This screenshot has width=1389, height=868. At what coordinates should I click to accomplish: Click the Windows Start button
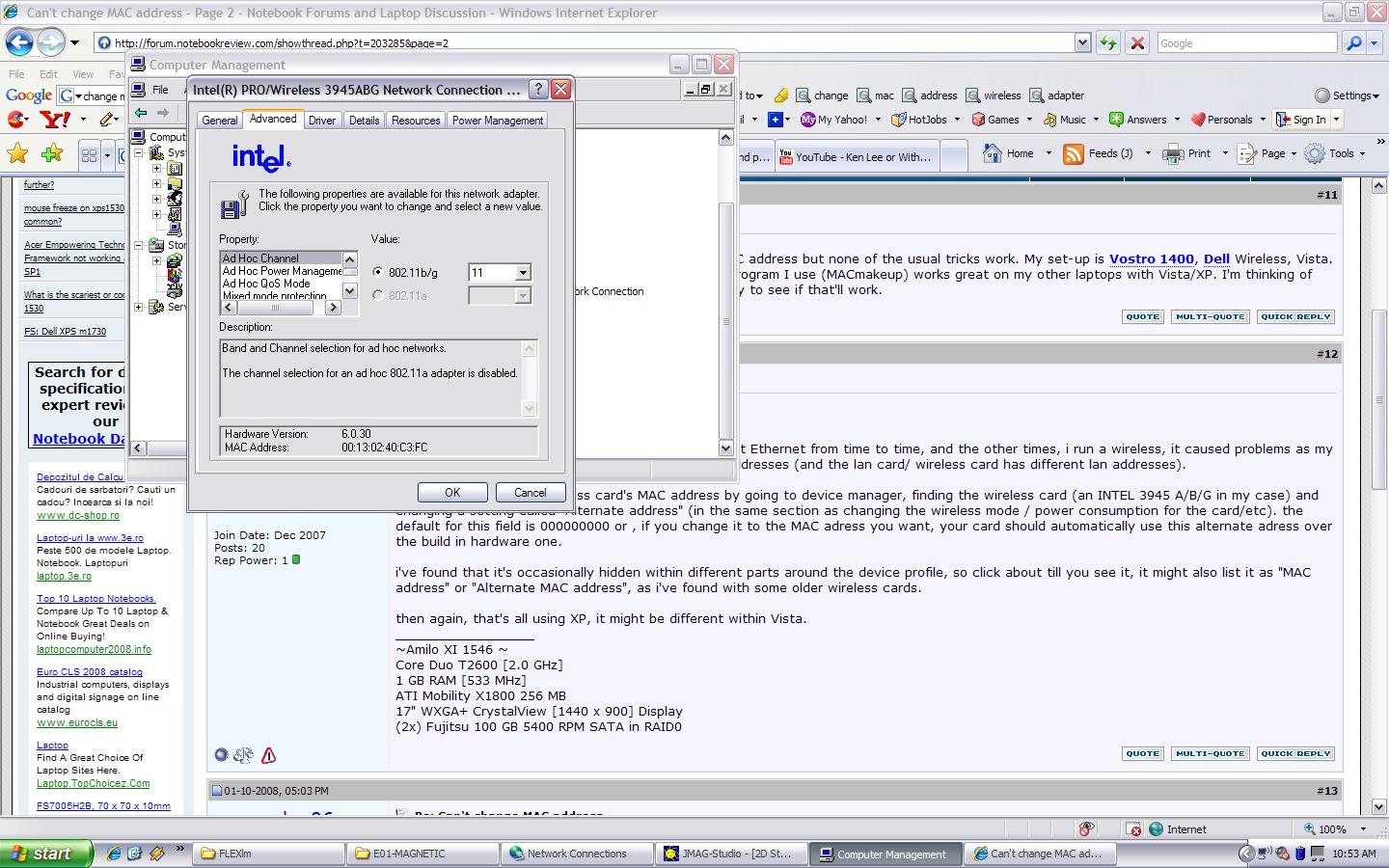point(46,854)
